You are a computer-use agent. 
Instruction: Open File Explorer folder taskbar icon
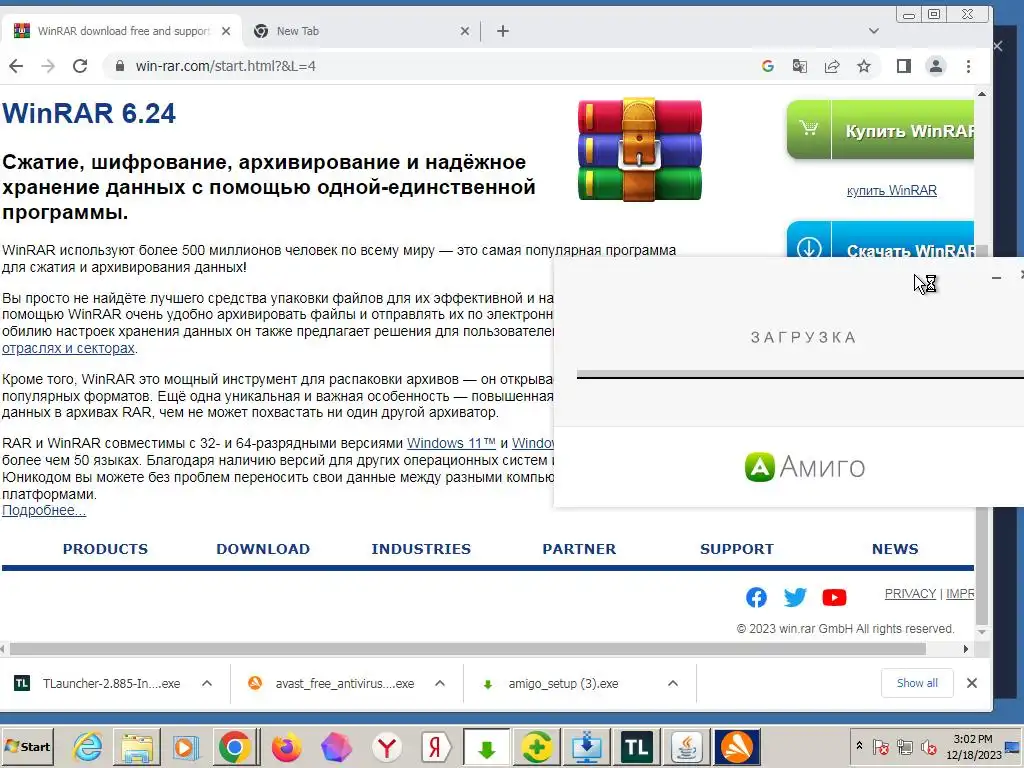point(136,747)
